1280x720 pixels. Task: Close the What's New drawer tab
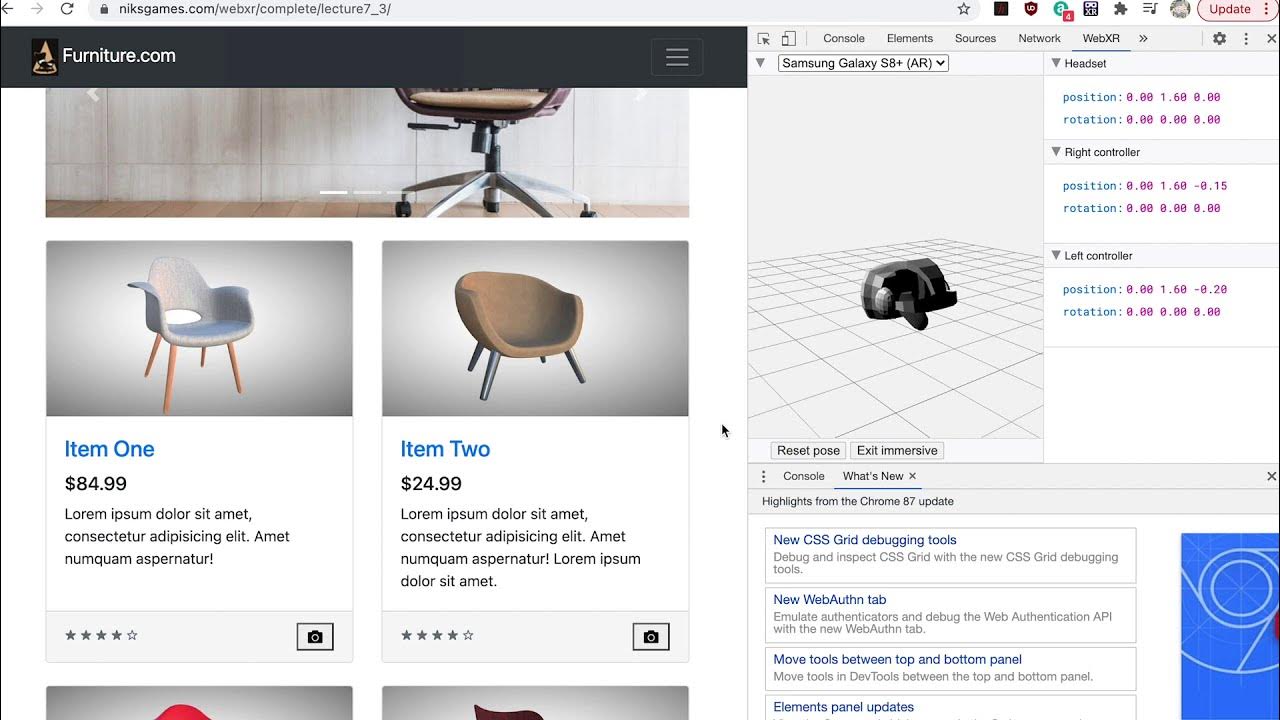coord(912,476)
